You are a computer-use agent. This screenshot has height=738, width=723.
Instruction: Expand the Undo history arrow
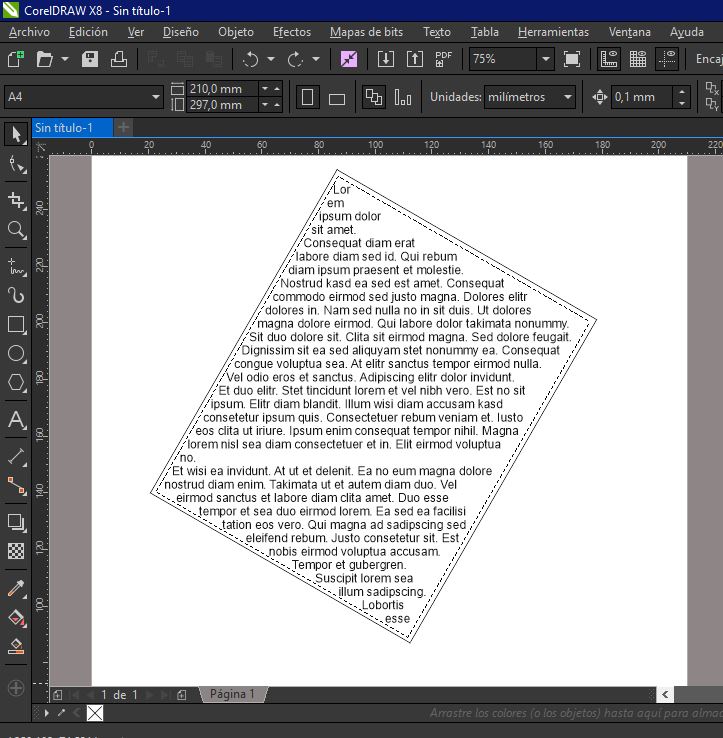pyautogui.click(x=271, y=59)
